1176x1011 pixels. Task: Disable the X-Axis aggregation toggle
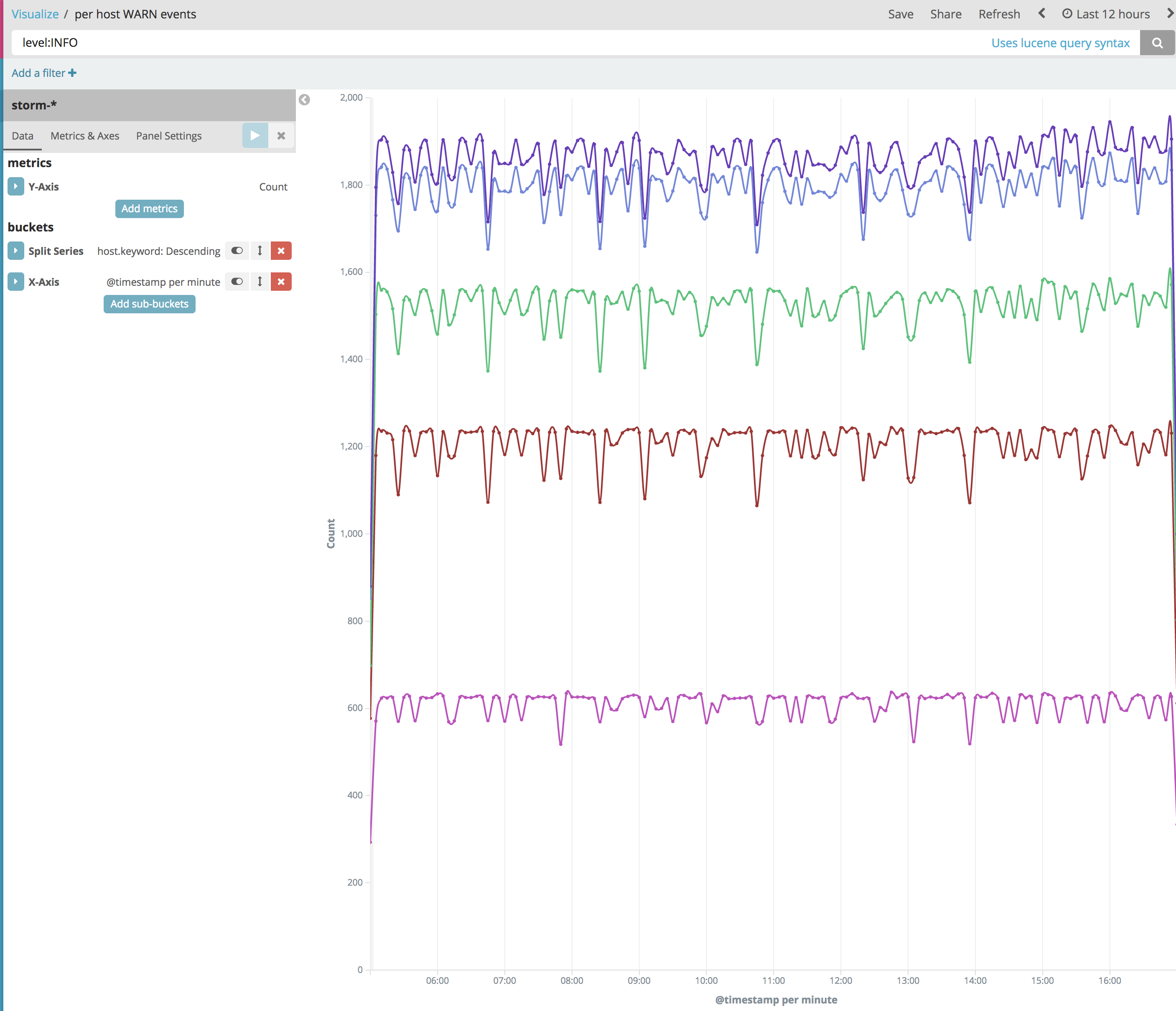(x=237, y=282)
